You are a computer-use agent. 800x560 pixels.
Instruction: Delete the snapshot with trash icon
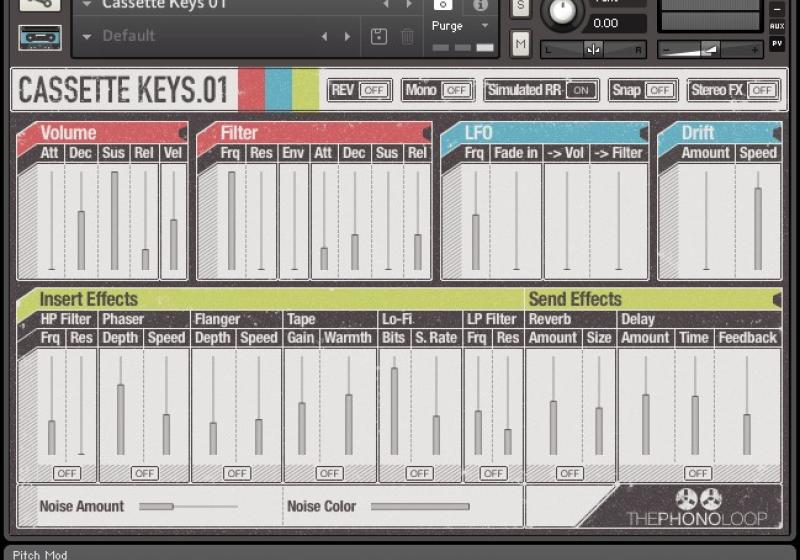pyautogui.click(x=407, y=37)
